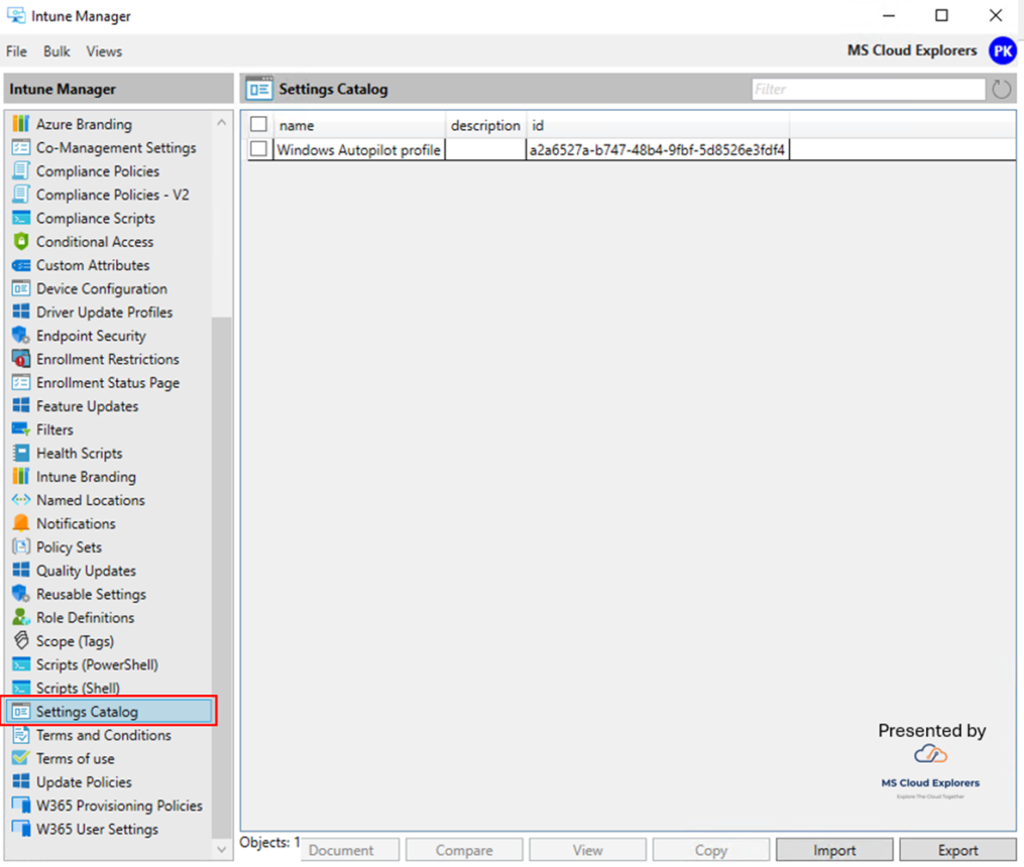
Task: Click the sidebar scroll down arrow
Action: (x=221, y=849)
